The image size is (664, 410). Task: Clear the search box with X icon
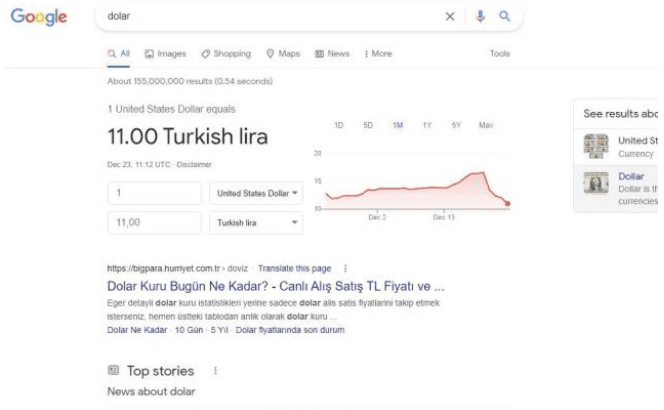(451, 18)
